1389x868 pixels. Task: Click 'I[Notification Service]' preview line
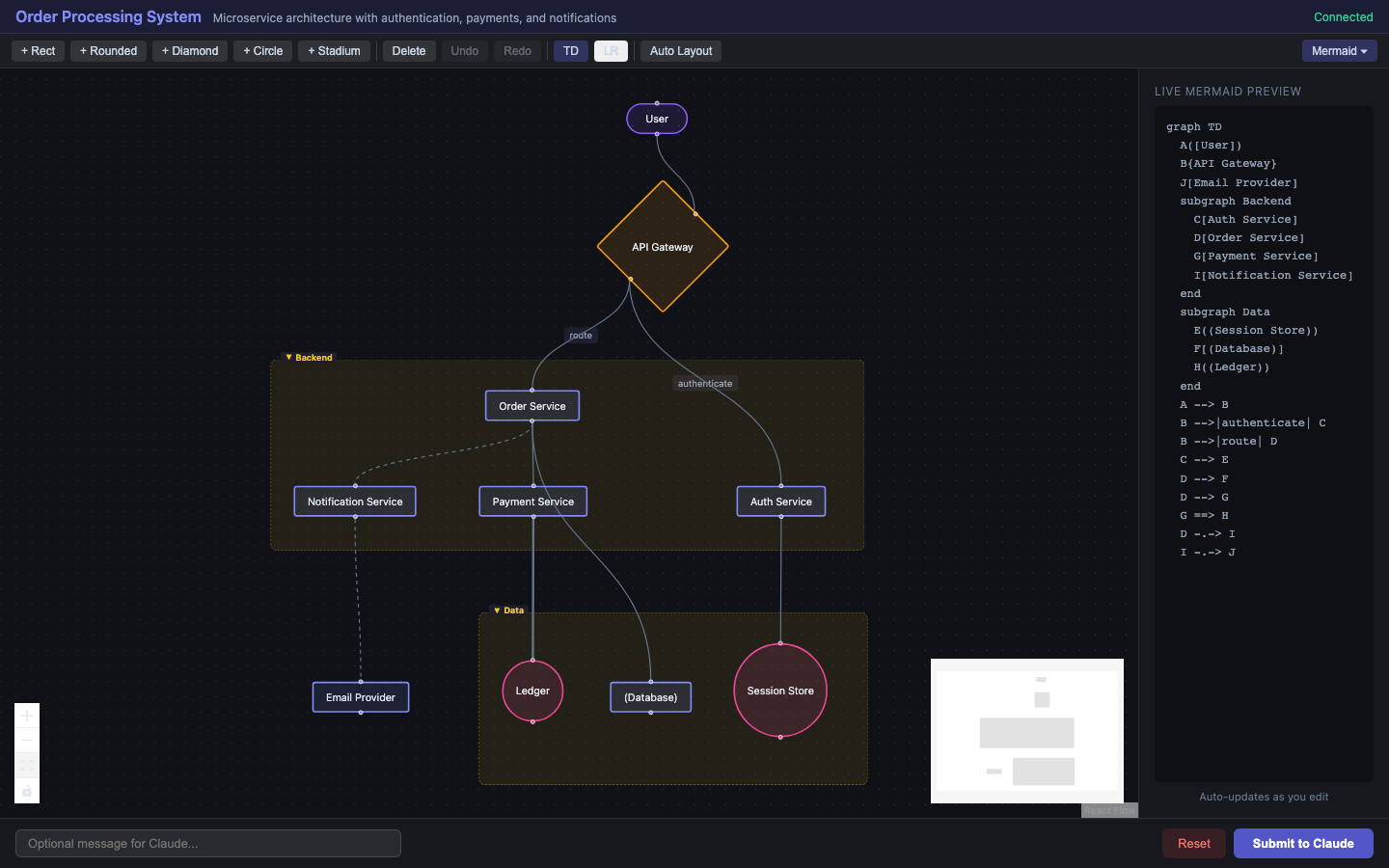tap(1273, 276)
